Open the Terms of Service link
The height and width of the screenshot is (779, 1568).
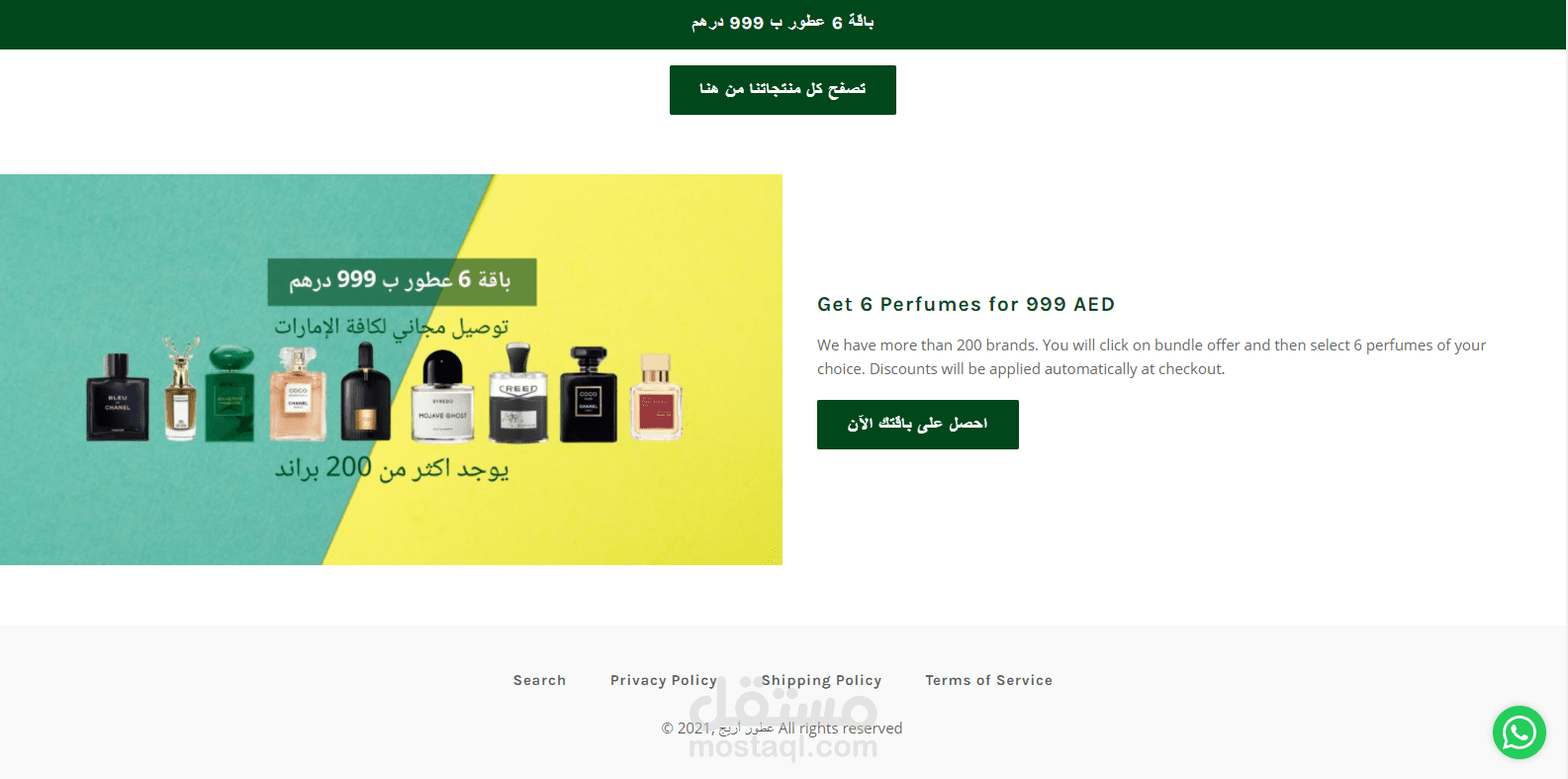pos(988,680)
